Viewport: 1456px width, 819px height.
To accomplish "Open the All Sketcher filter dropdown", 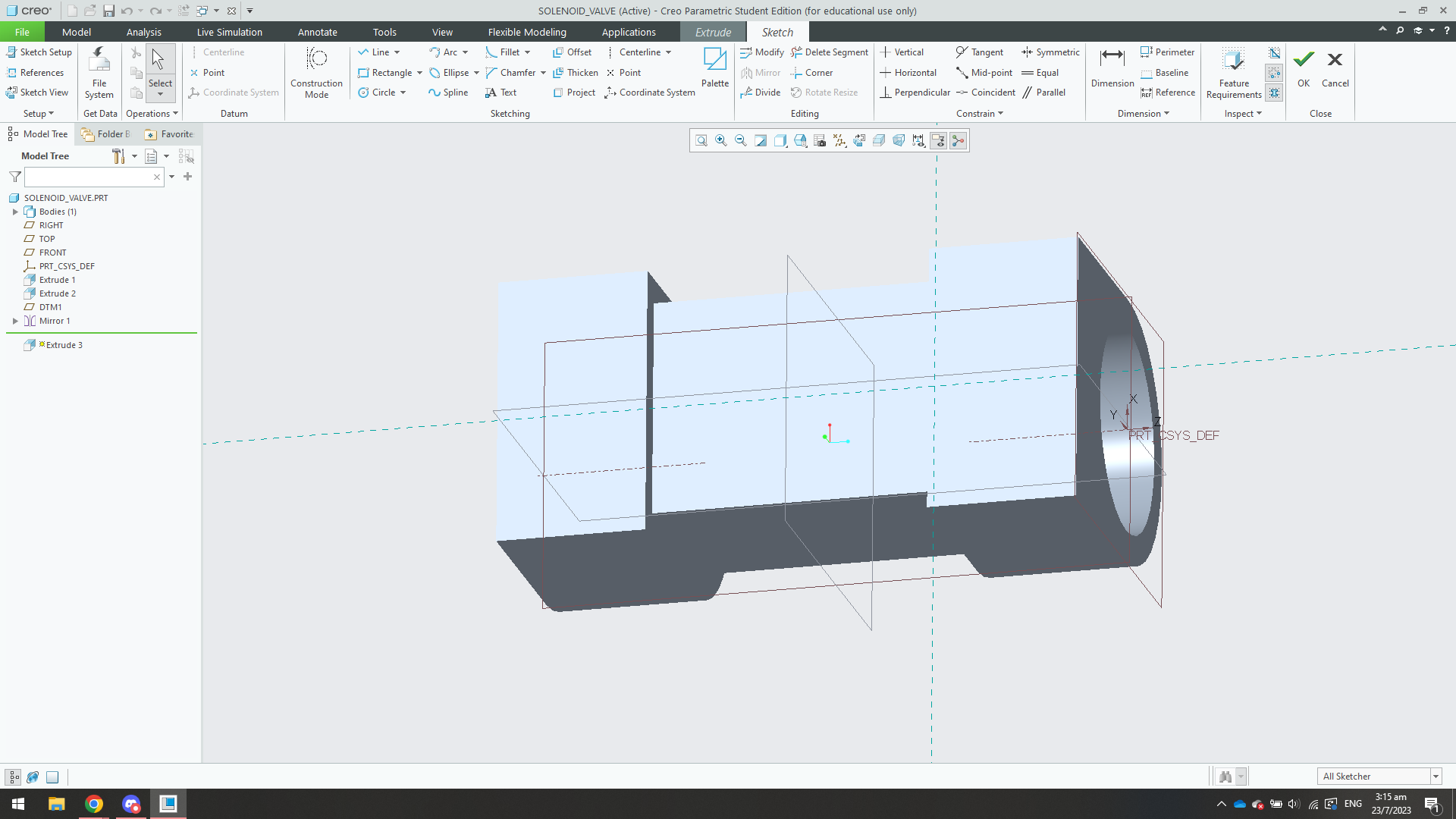I will pos(1435,777).
